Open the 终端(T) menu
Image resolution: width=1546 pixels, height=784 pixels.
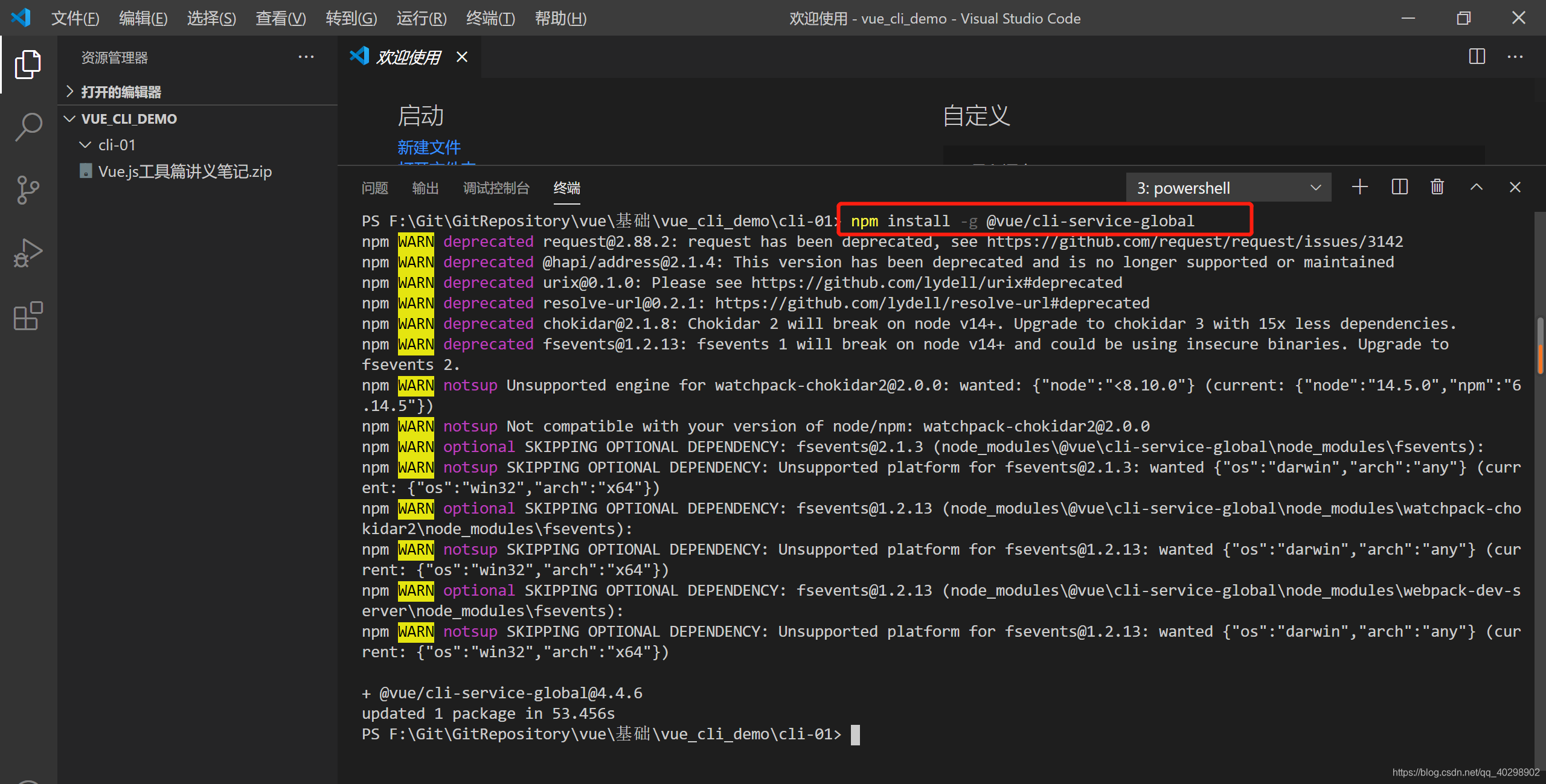click(490, 18)
